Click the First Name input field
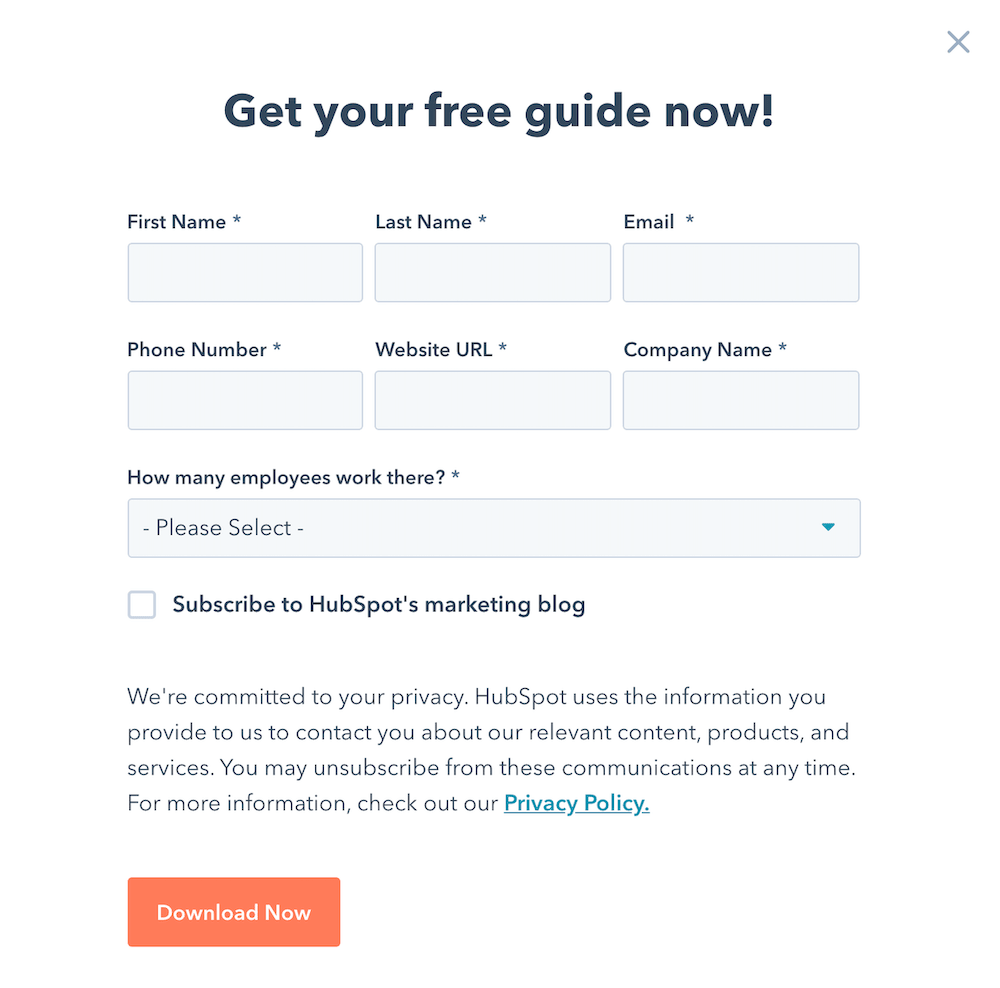Viewport: 1000px width, 988px height. [244, 272]
